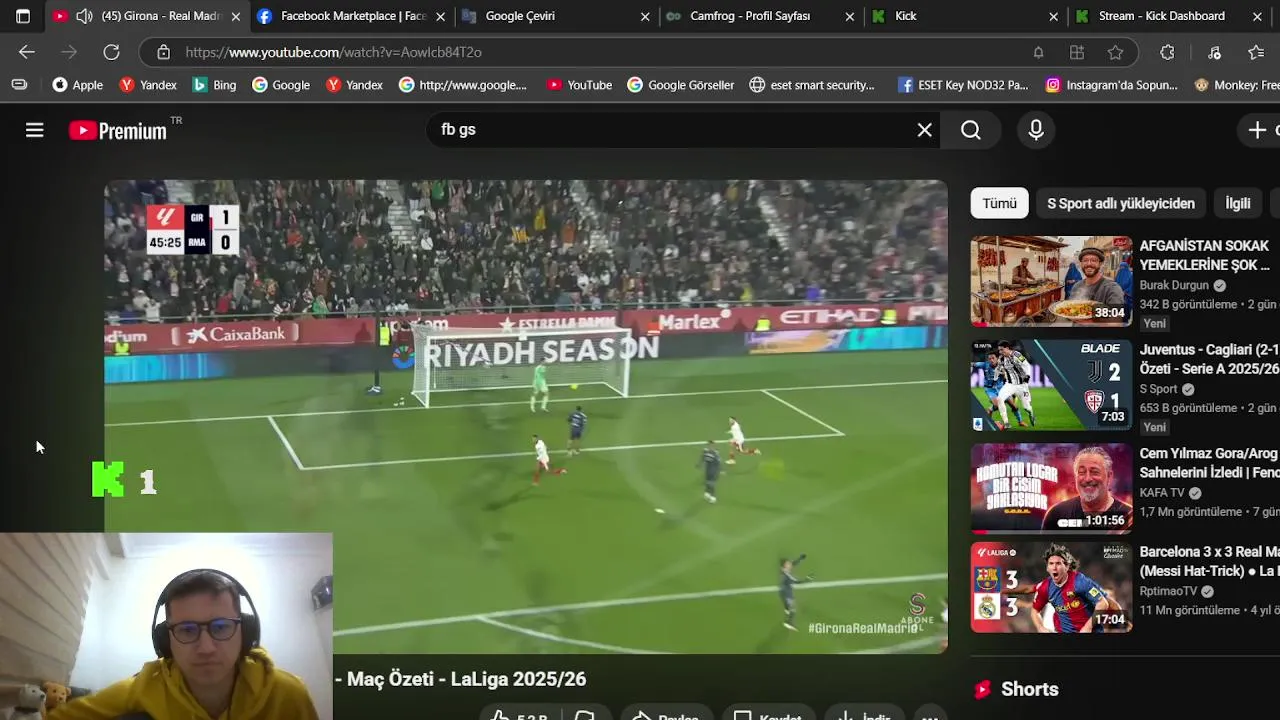Clear the search query with the X
The image size is (1280, 720).
pos(925,130)
